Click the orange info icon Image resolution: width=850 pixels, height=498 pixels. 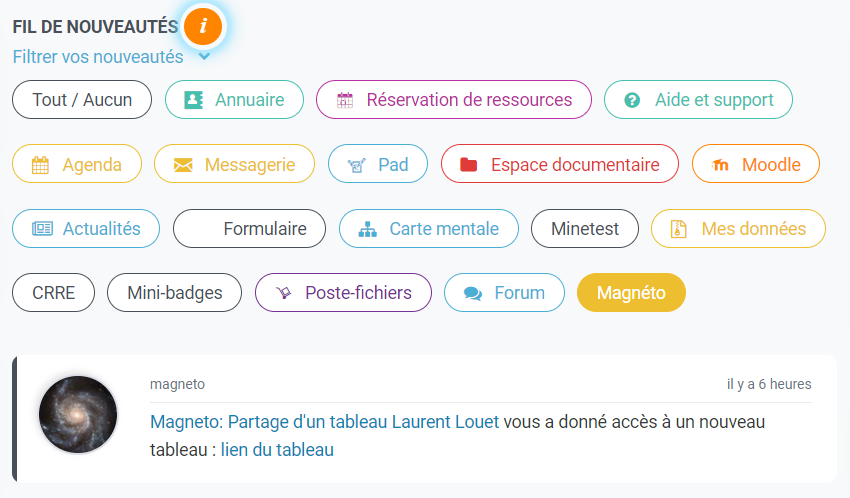203,26
